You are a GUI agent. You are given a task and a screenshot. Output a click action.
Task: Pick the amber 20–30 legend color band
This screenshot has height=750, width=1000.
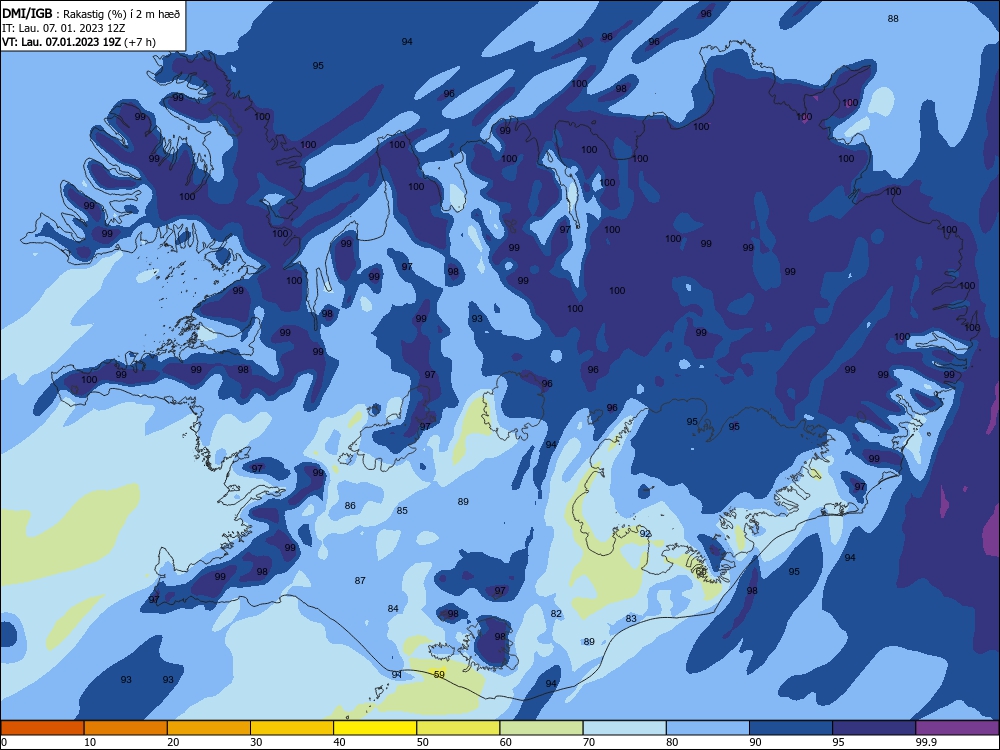click(x=209, y=728)
